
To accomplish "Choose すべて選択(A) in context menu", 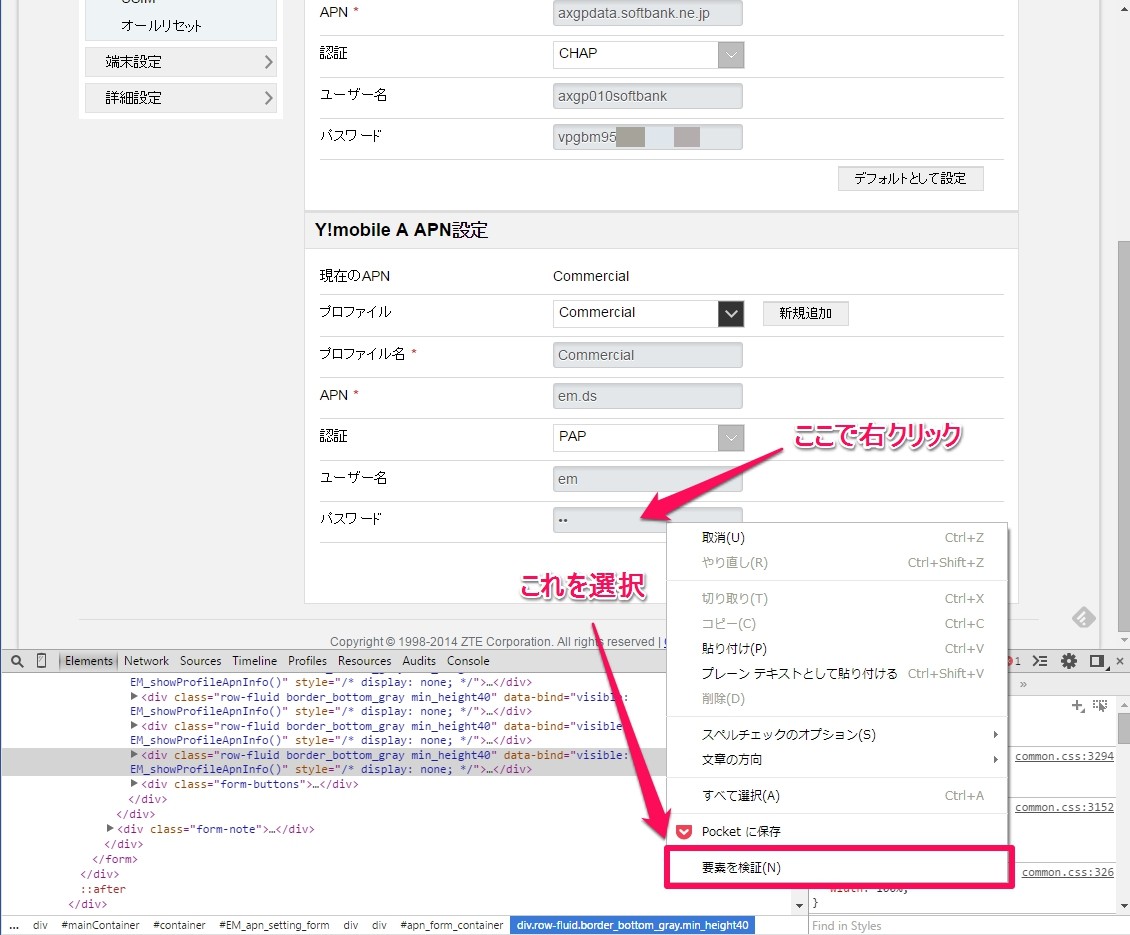I will (x=837, y=796).
